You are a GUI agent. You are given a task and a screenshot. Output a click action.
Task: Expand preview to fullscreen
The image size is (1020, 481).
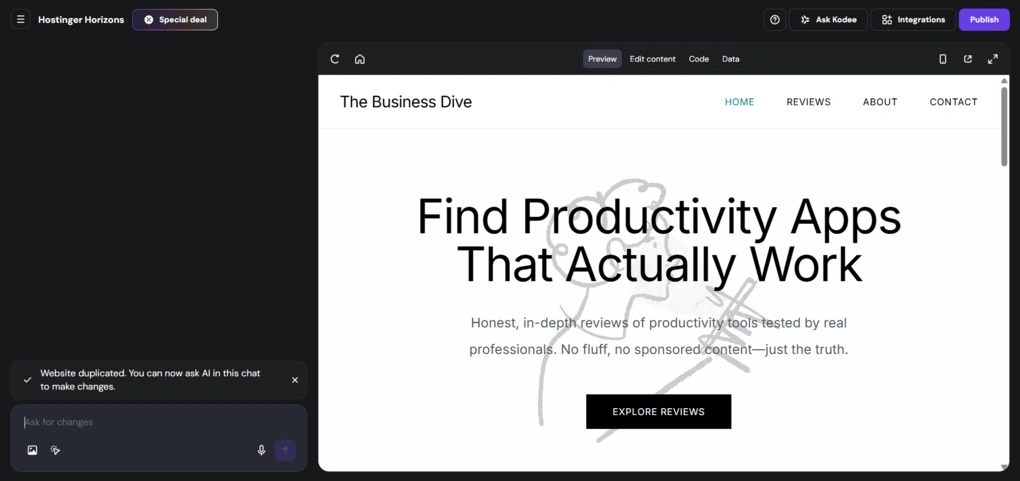click(993, 59)
